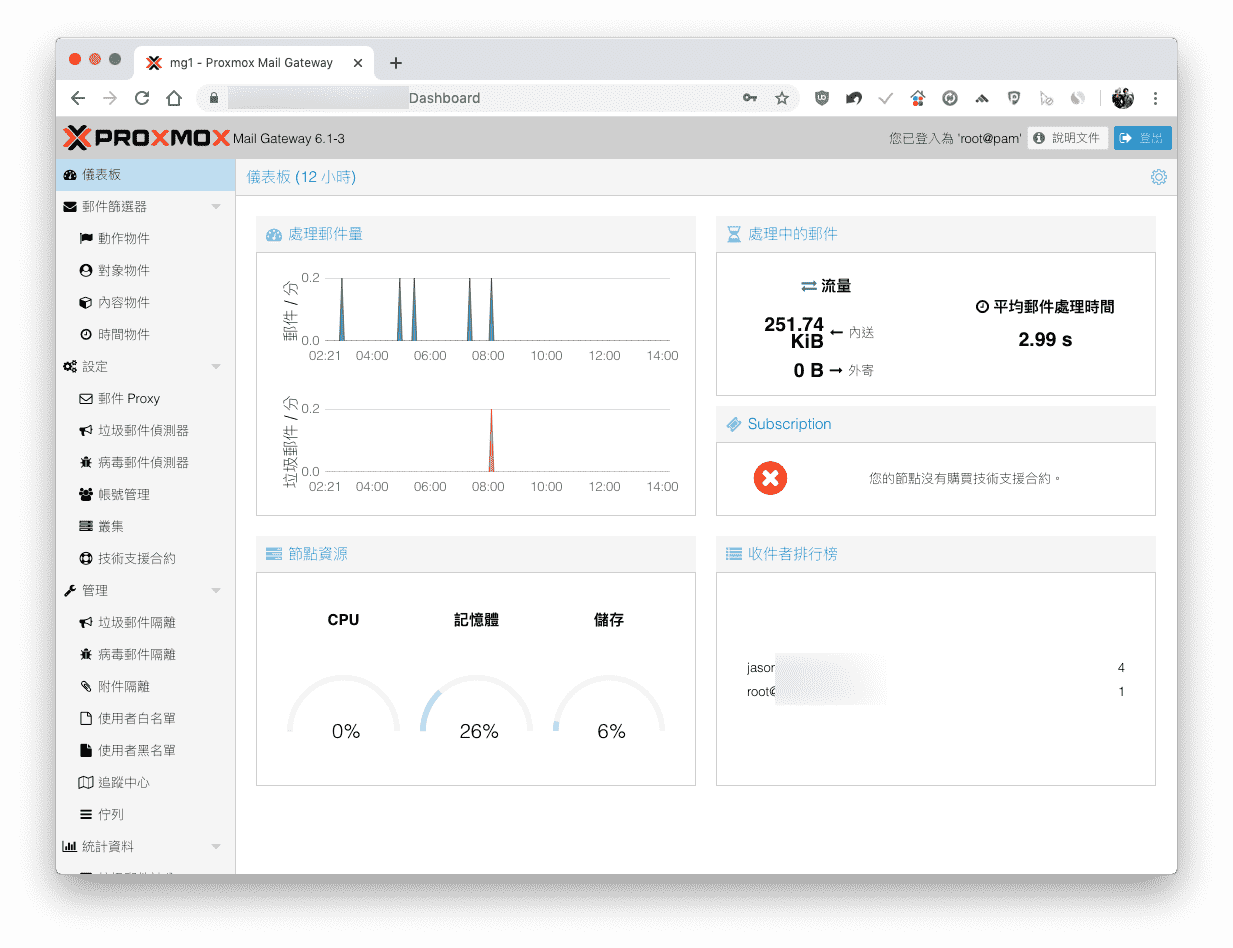
Task: Collapse the 郵件篩選器 section arrow
Action: coord(216,207)
